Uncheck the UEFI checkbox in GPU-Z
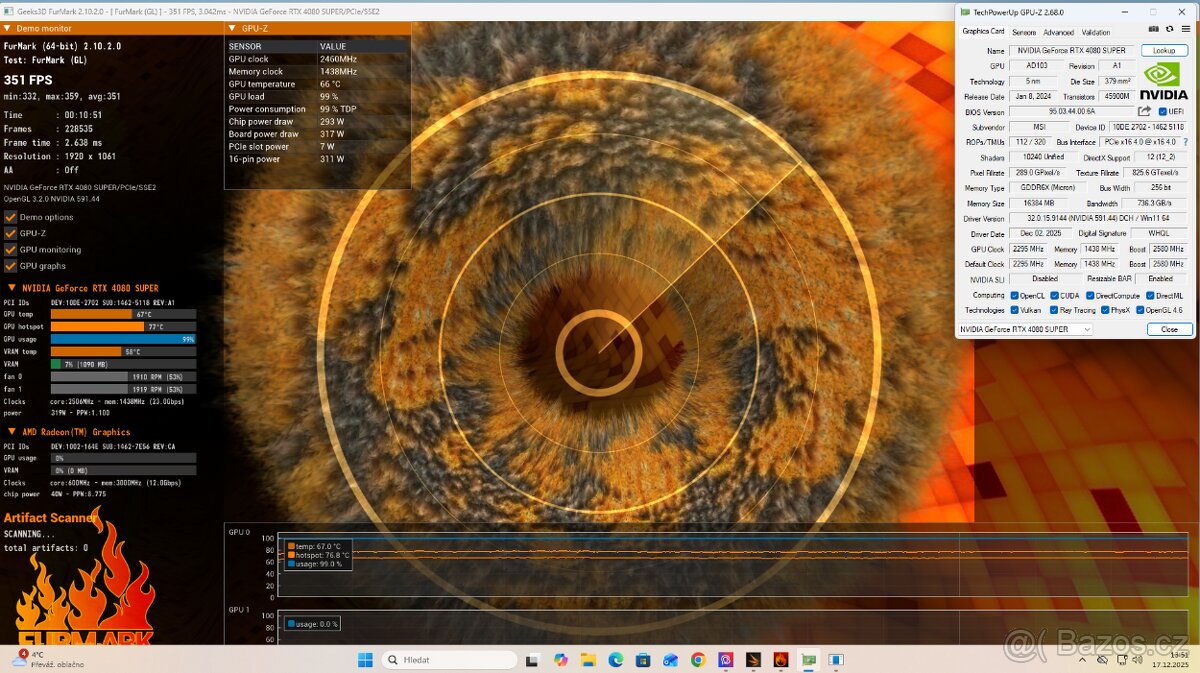The width and height of the screenshot is (1200, 673). (1162, 111)
